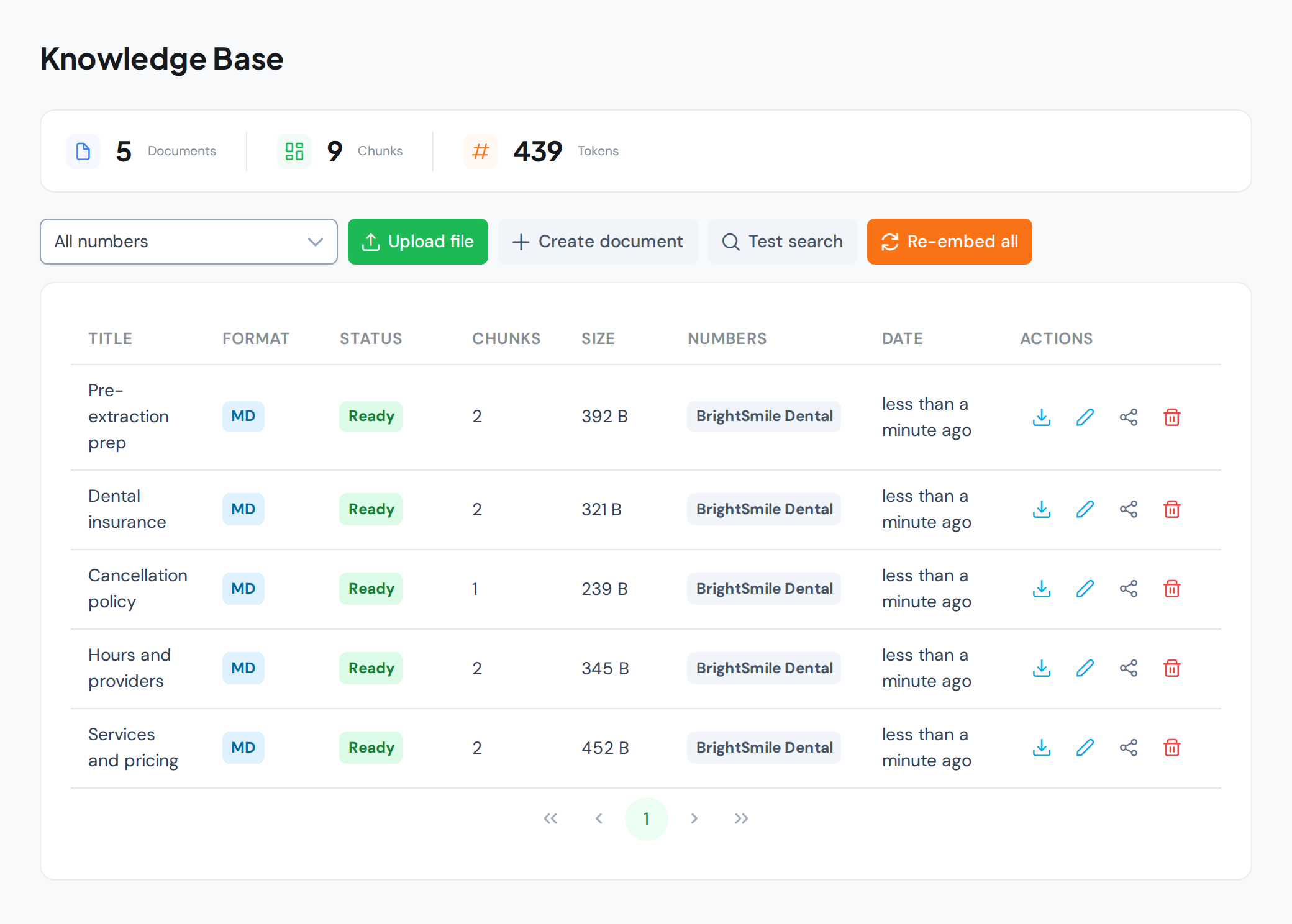This screenshot has height=924, width=1292.
Task: Click the BrightSmile Dental tag on Cancellation policy
Action: click(x=764, y=589)
